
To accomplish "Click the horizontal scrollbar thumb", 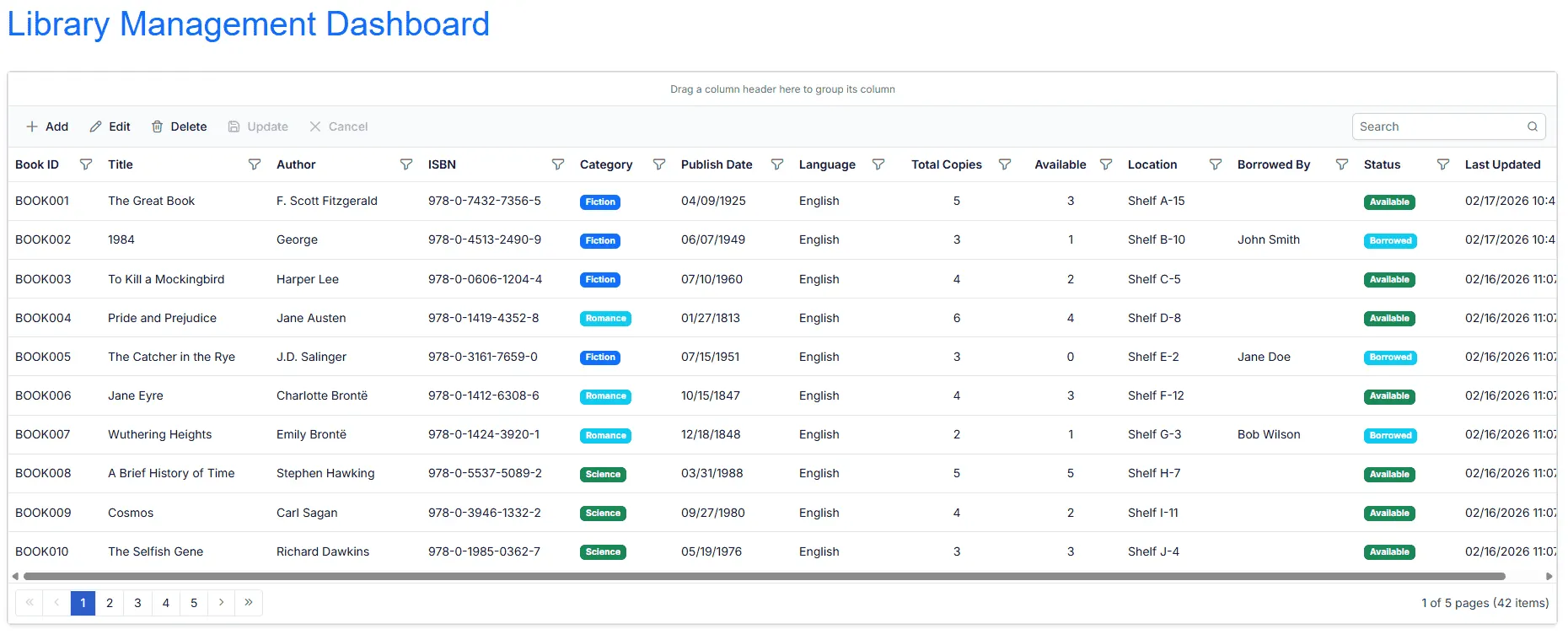I will 765,577.
